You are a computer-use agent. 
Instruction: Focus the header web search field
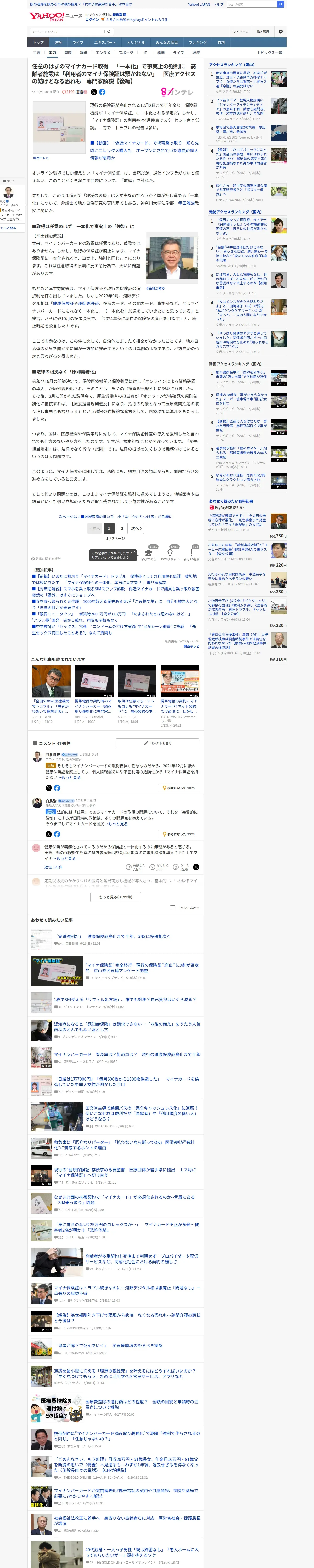pyautogui.click(x=251, y=4)
